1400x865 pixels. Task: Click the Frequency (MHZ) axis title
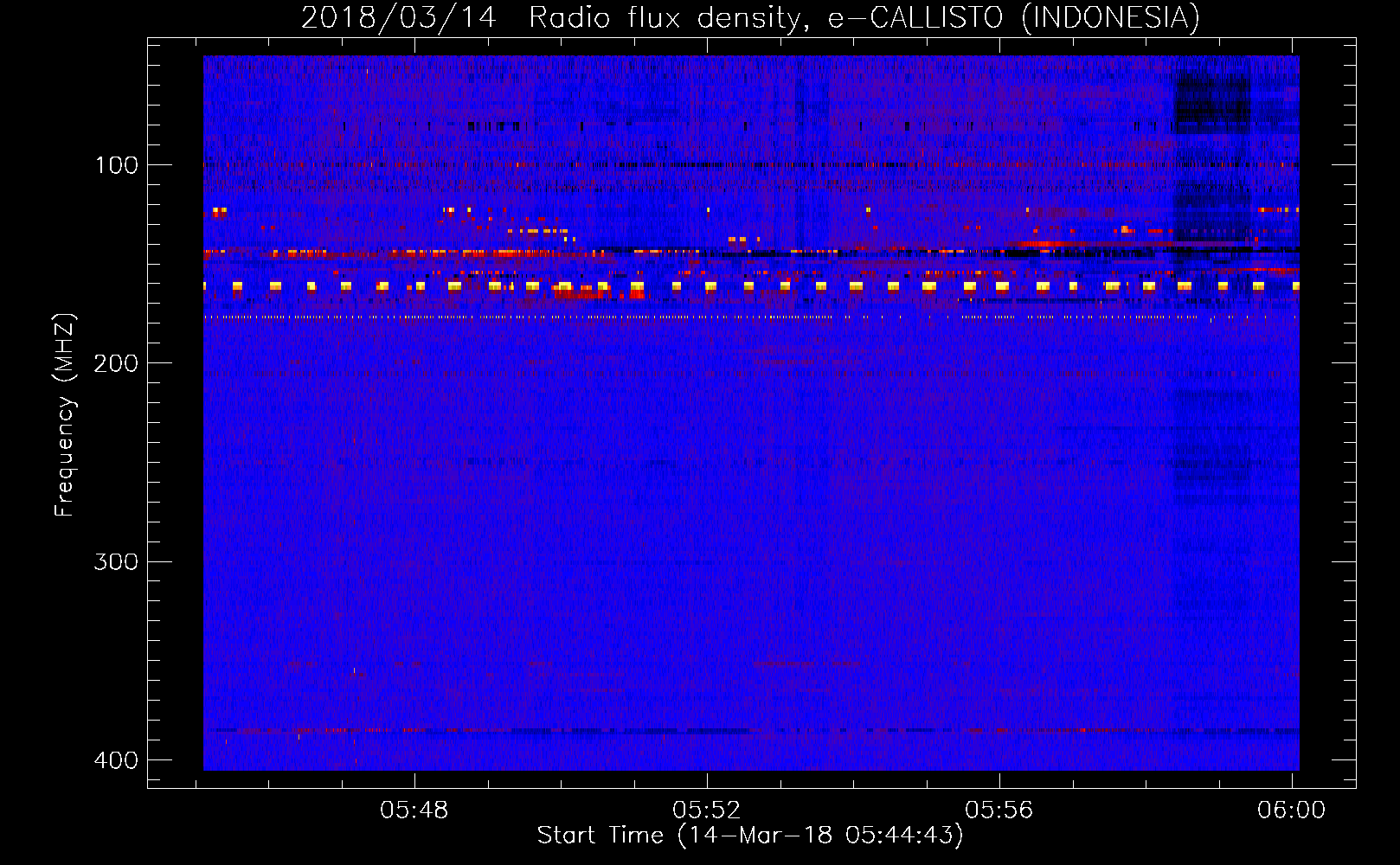point(65,415)
